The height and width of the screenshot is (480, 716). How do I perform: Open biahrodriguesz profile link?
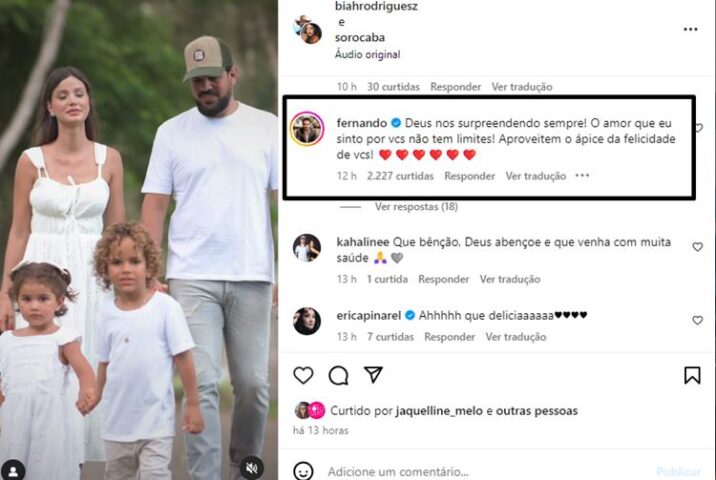coord(376,6)
